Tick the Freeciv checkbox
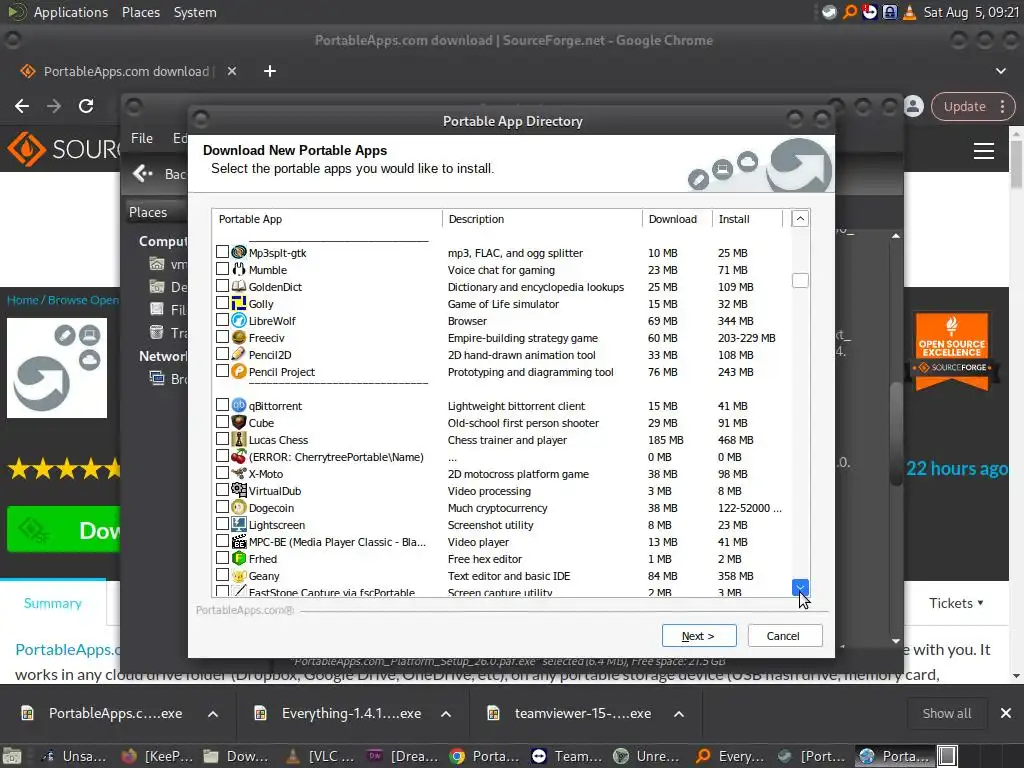The height and width of the screenshot is (768, 1024). 222,336
